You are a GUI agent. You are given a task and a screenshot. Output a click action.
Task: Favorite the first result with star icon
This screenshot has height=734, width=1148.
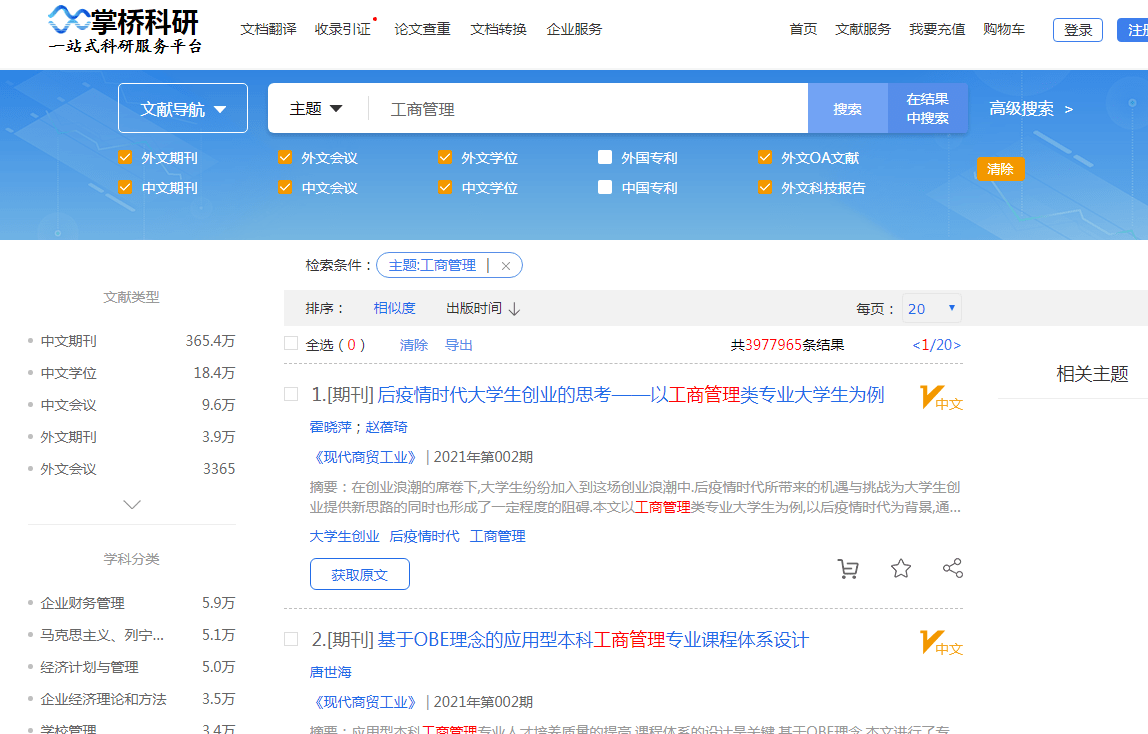pyautogui.click(x=901, y=569)
